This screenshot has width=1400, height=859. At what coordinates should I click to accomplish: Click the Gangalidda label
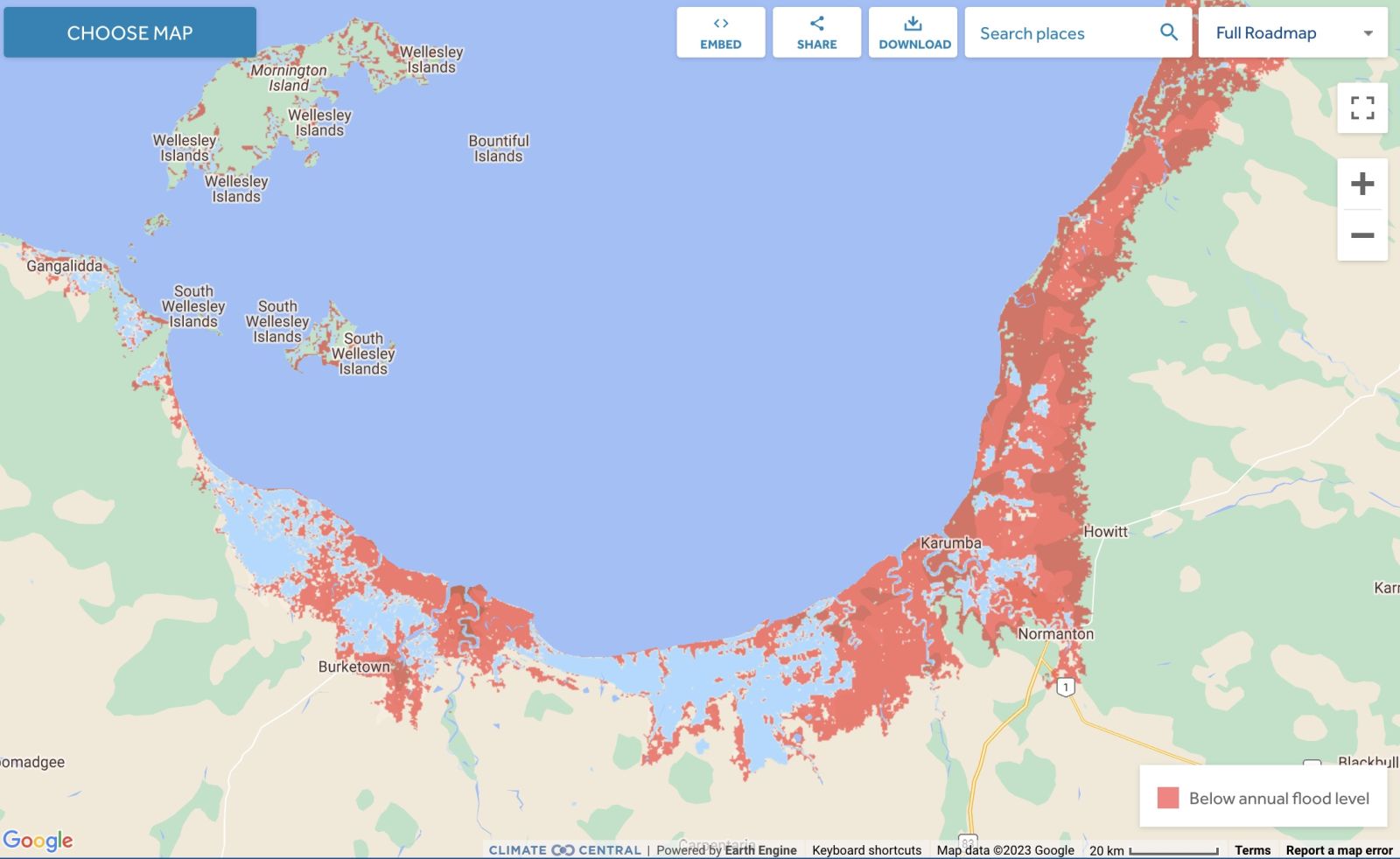(64, 265)
